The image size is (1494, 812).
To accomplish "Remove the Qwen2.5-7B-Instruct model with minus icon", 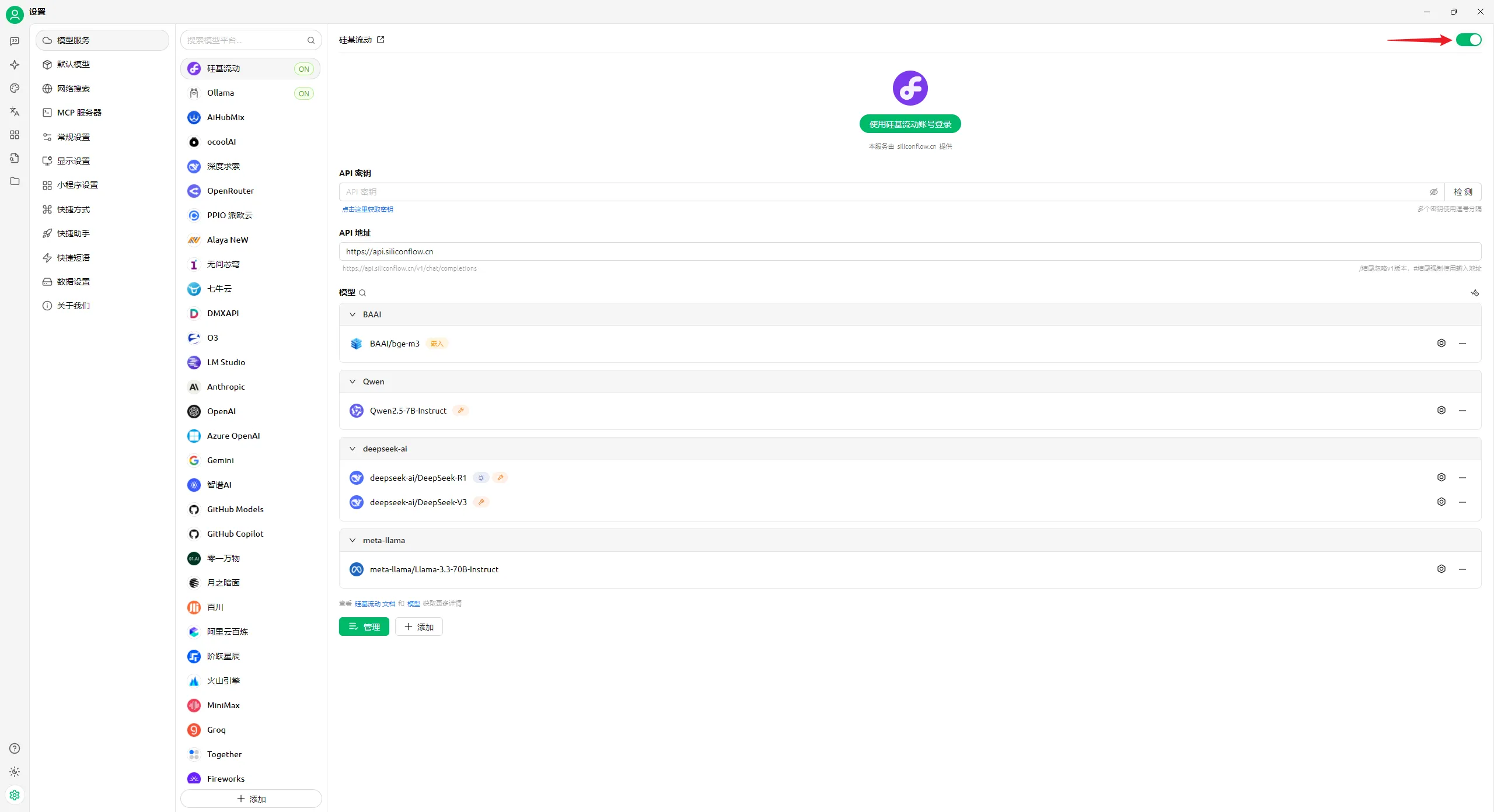I will [x=1462, y=411].
